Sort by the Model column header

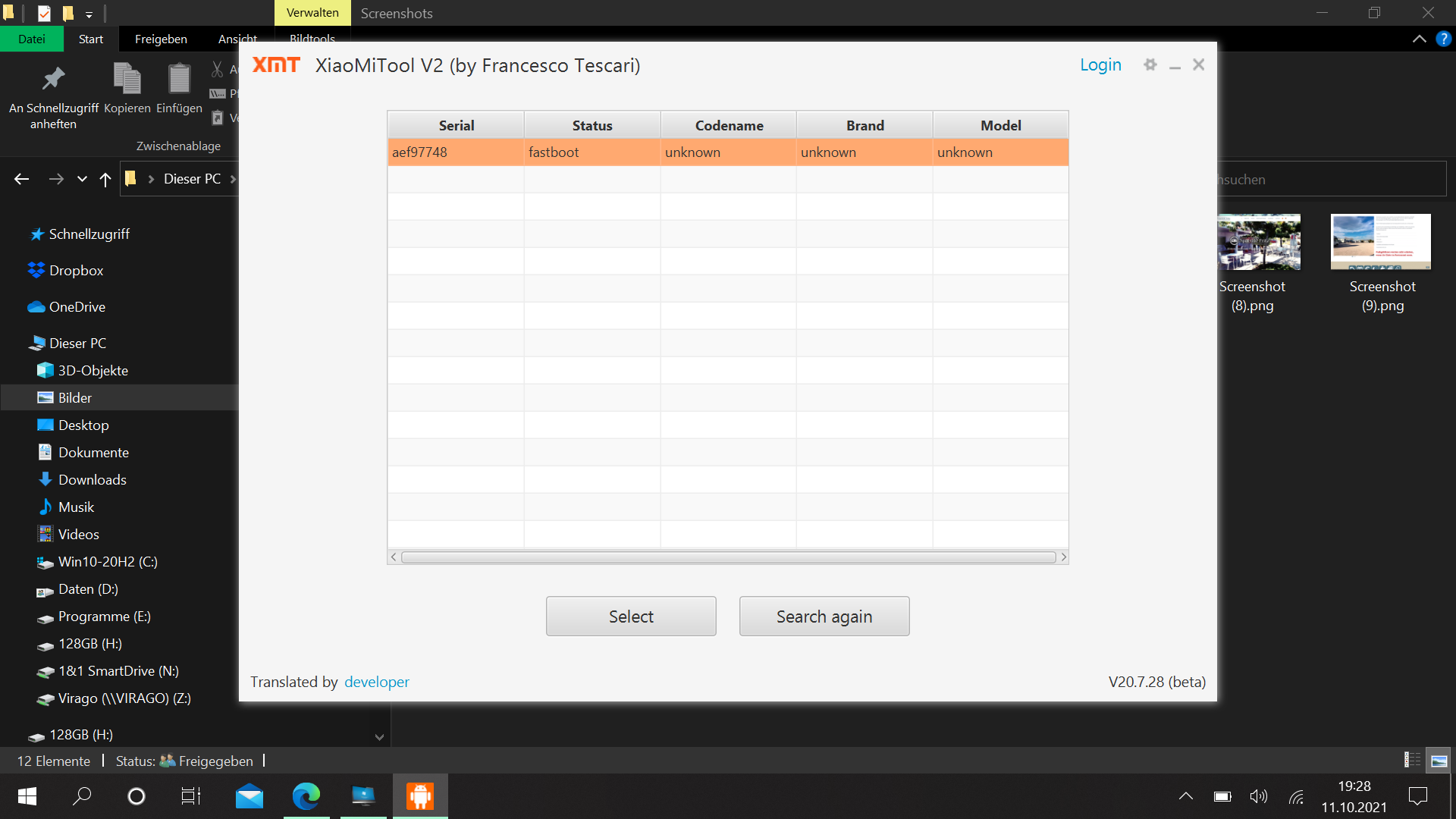[x=1001, y=125]
